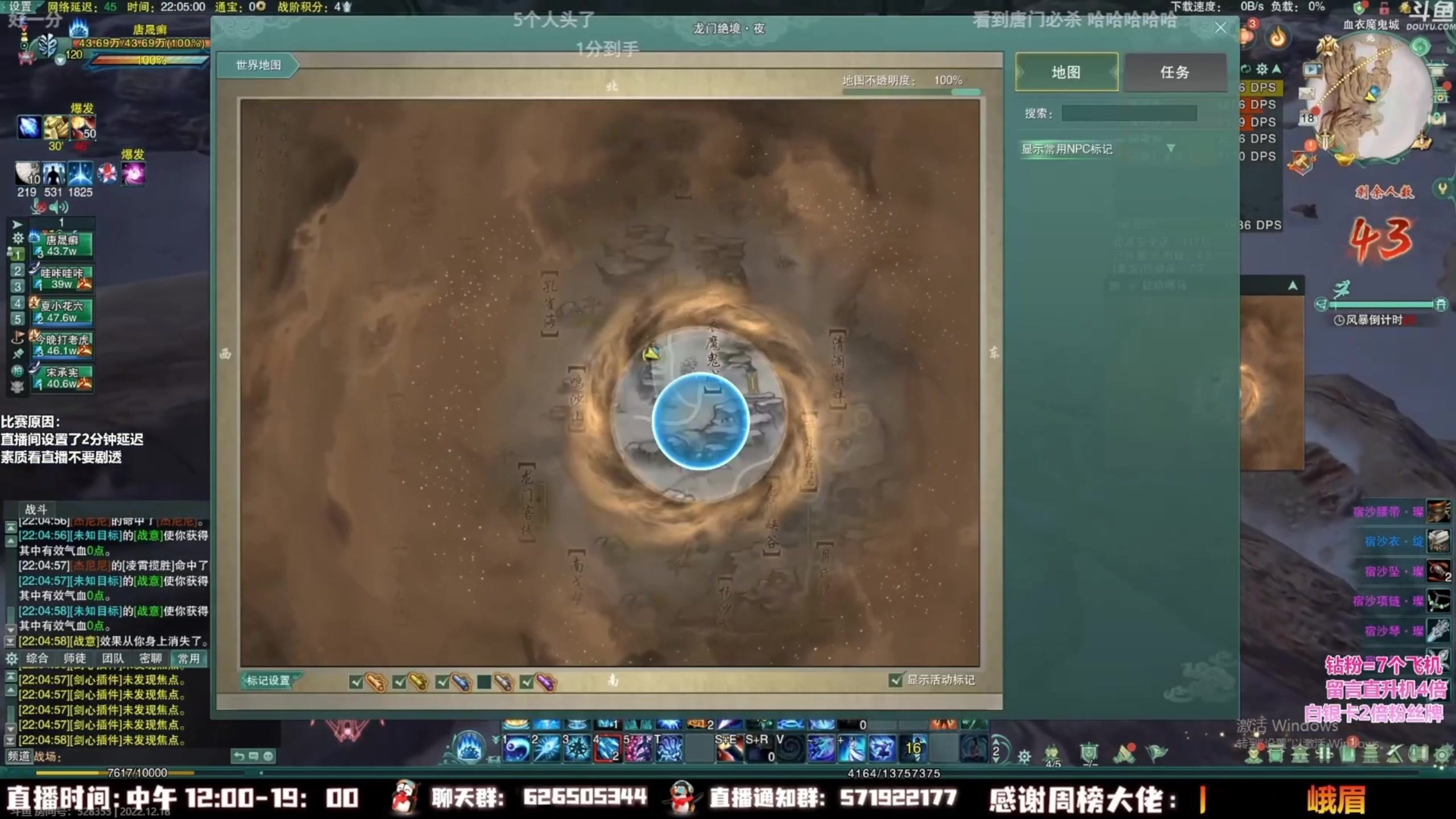
Task: Activate skill slot 2 on action bar
Action: tap(547, 748)
